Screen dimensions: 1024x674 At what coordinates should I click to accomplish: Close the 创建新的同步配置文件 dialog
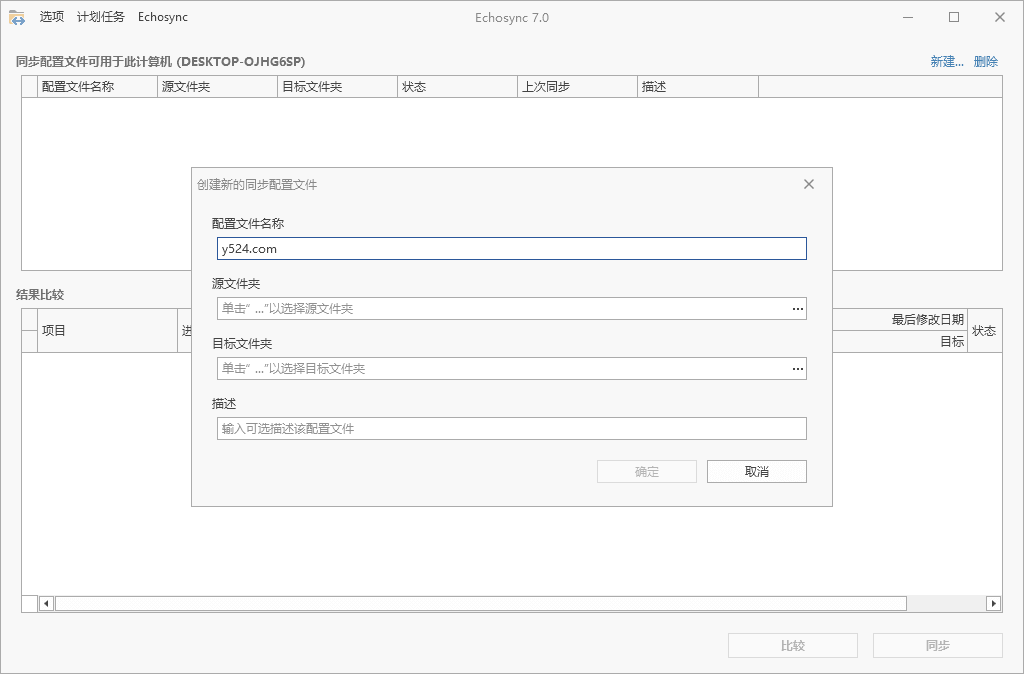tap(808, 184)
